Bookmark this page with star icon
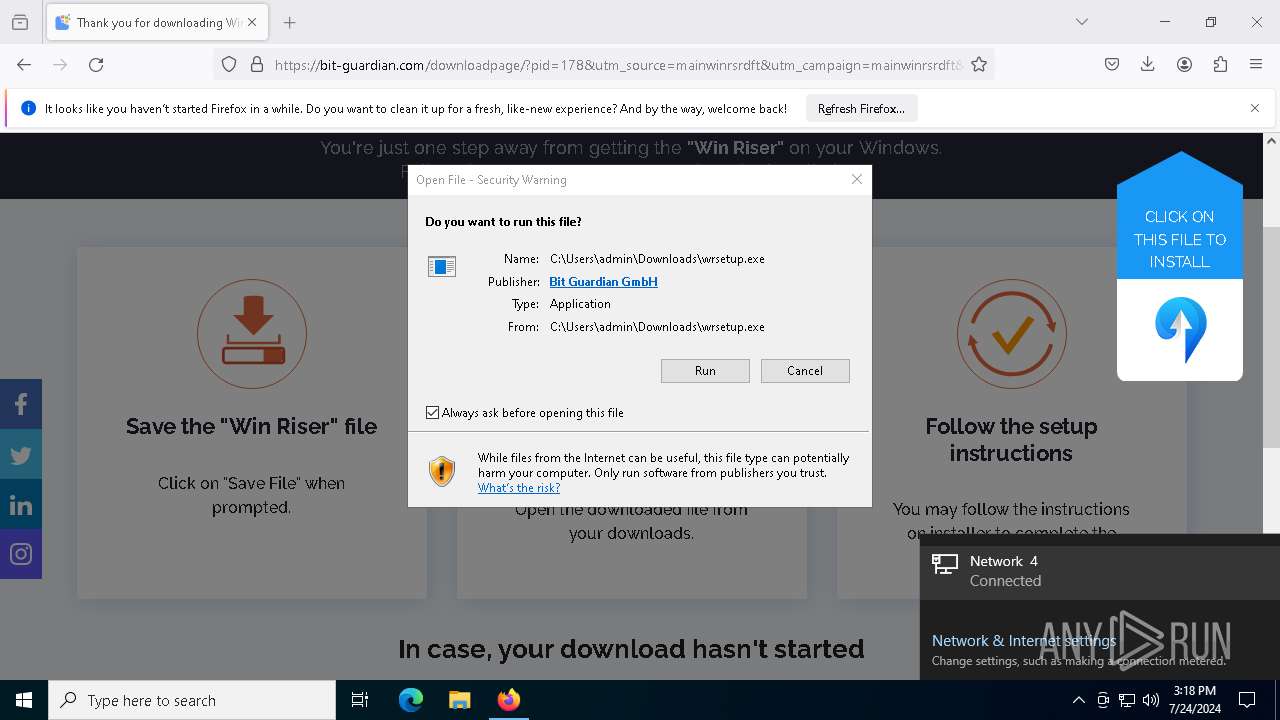The width and height of the screenshot is (1280, 720). point(979,64)
